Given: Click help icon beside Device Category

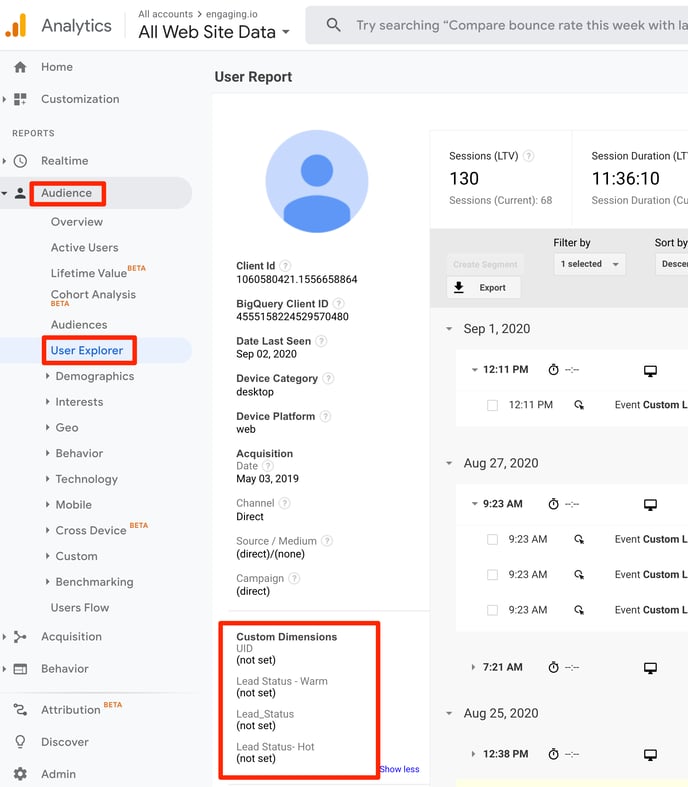Looking at the screenshot, I should pyautogui.click(x=328, y=378).
